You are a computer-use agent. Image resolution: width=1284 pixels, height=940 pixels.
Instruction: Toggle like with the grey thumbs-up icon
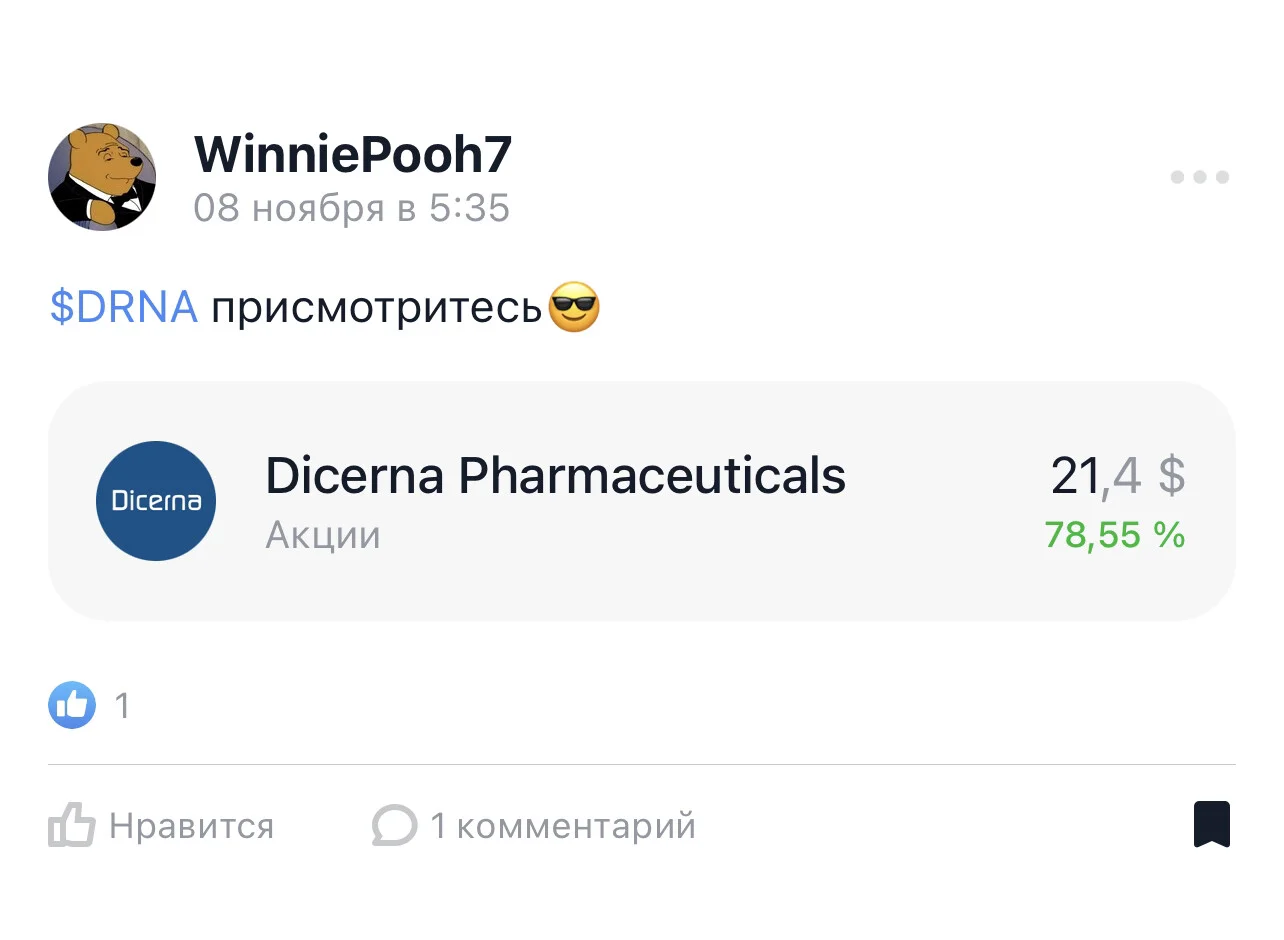point(71,825)
